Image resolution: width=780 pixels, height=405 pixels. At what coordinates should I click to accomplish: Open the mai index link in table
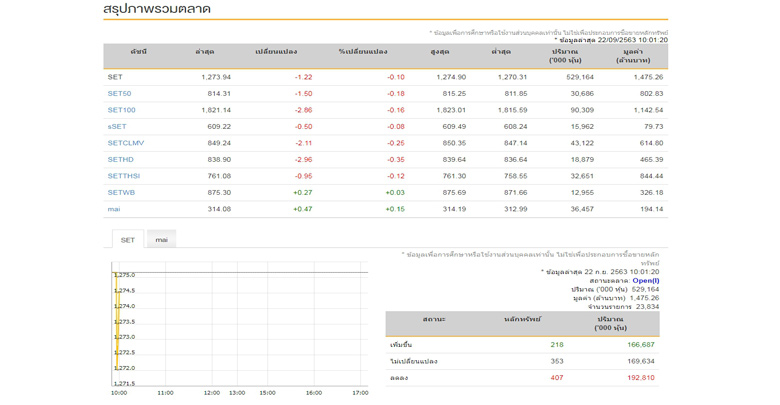point(114,209)
